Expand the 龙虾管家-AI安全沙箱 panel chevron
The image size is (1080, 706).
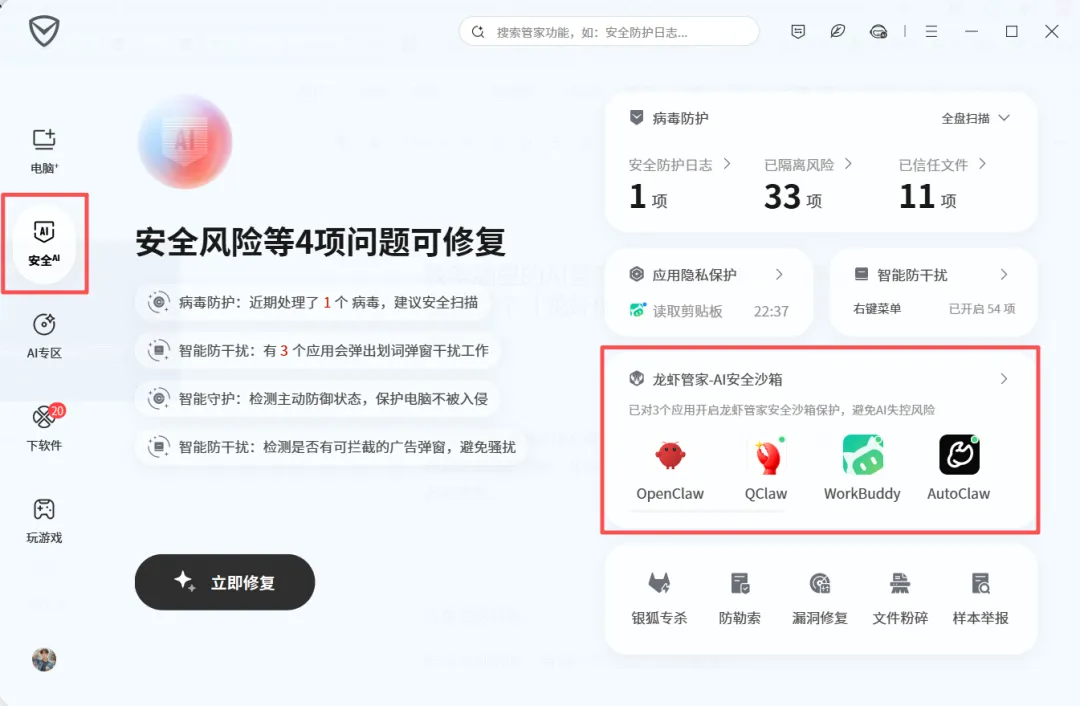click(x=1004, y=379)
